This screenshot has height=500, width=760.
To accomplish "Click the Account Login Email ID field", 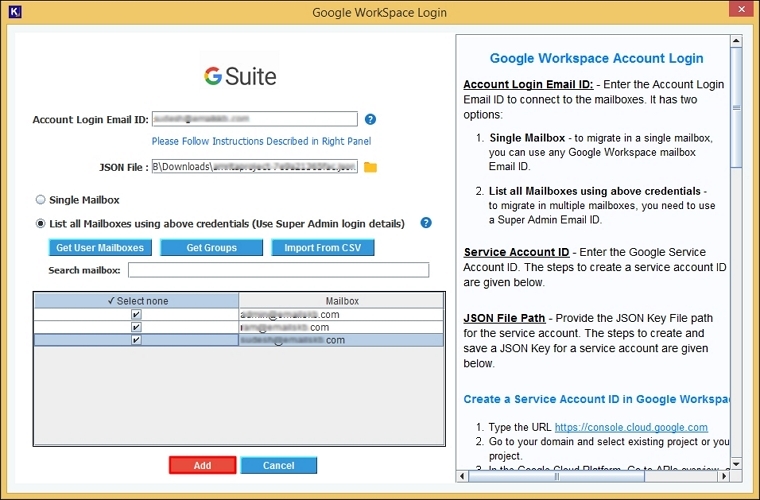I will tap(254, 119).
